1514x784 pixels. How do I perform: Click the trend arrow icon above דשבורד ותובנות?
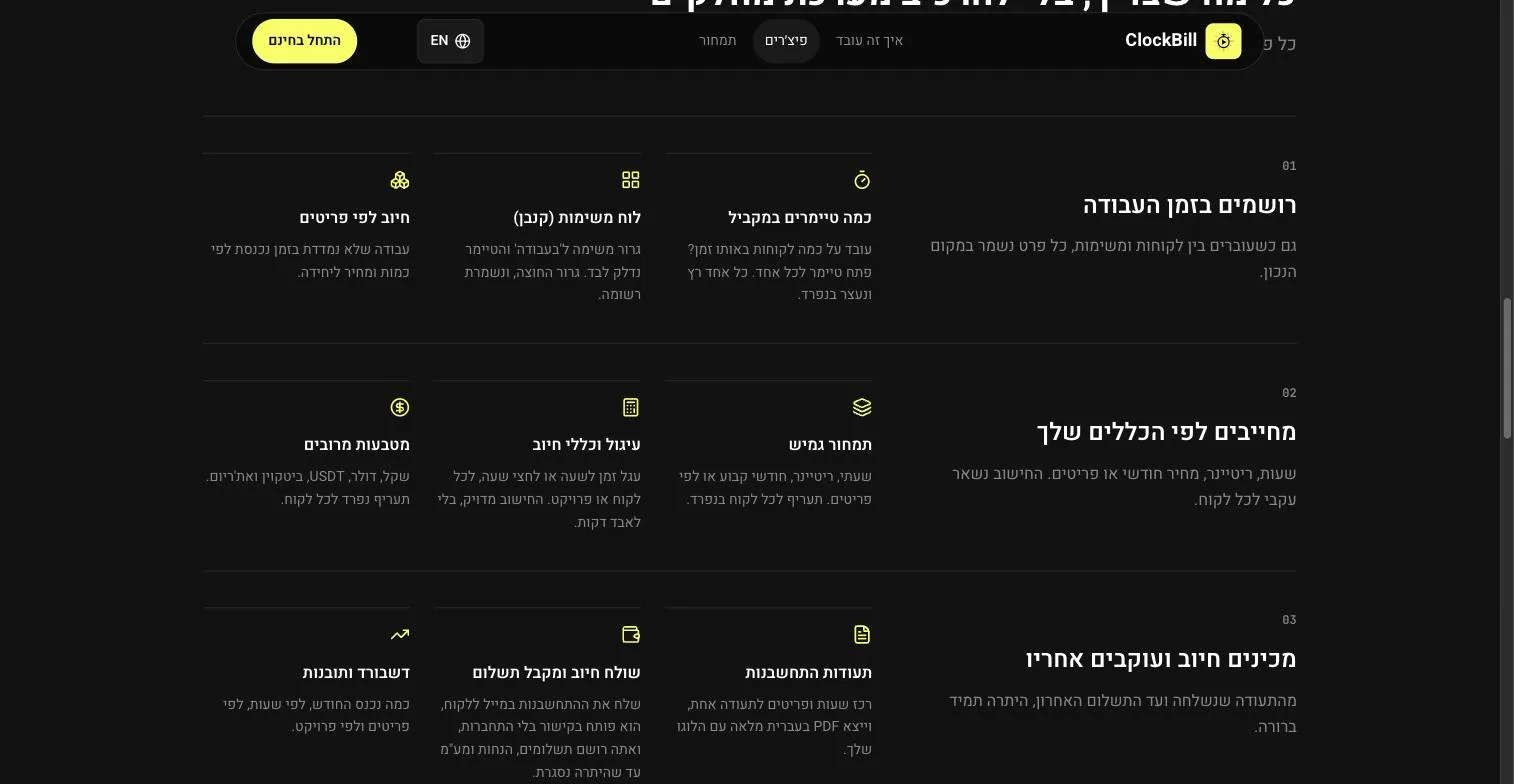point(400,634)
